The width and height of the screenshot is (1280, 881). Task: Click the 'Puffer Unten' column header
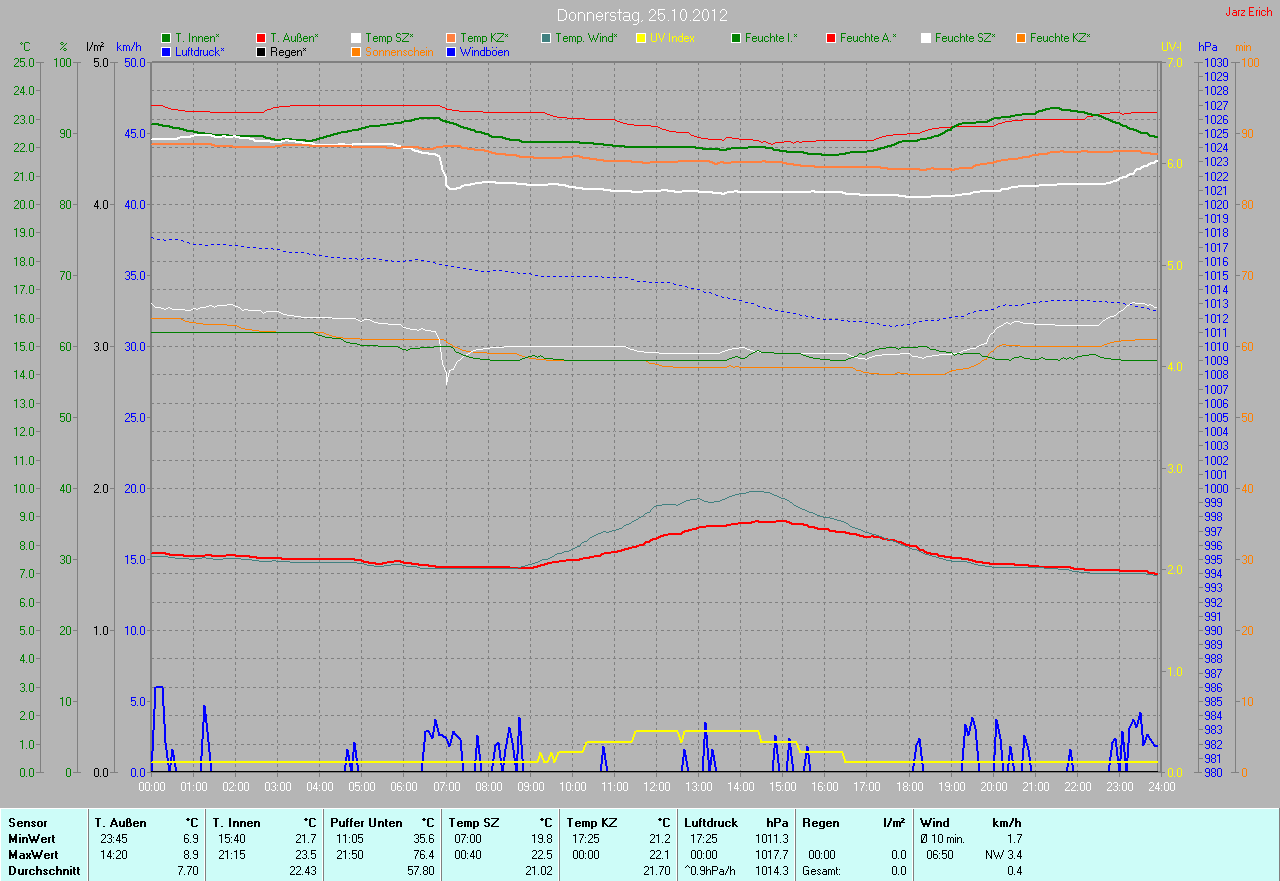tap(366, 823)
